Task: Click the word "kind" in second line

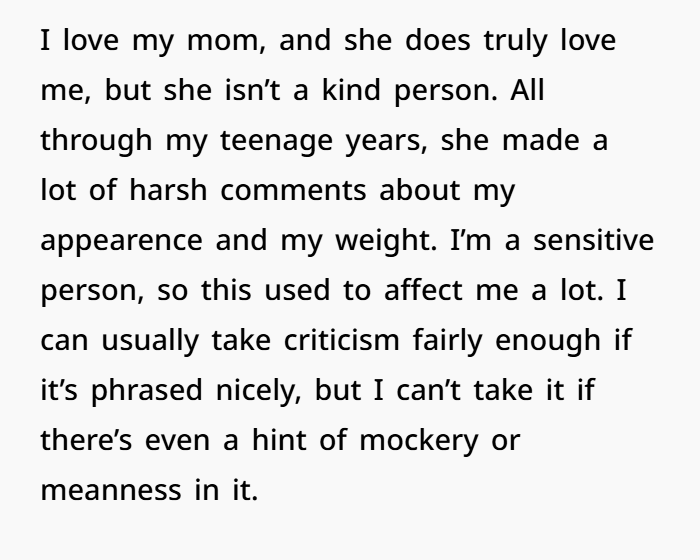Action: pyautogui.click(x=351, y=90)
